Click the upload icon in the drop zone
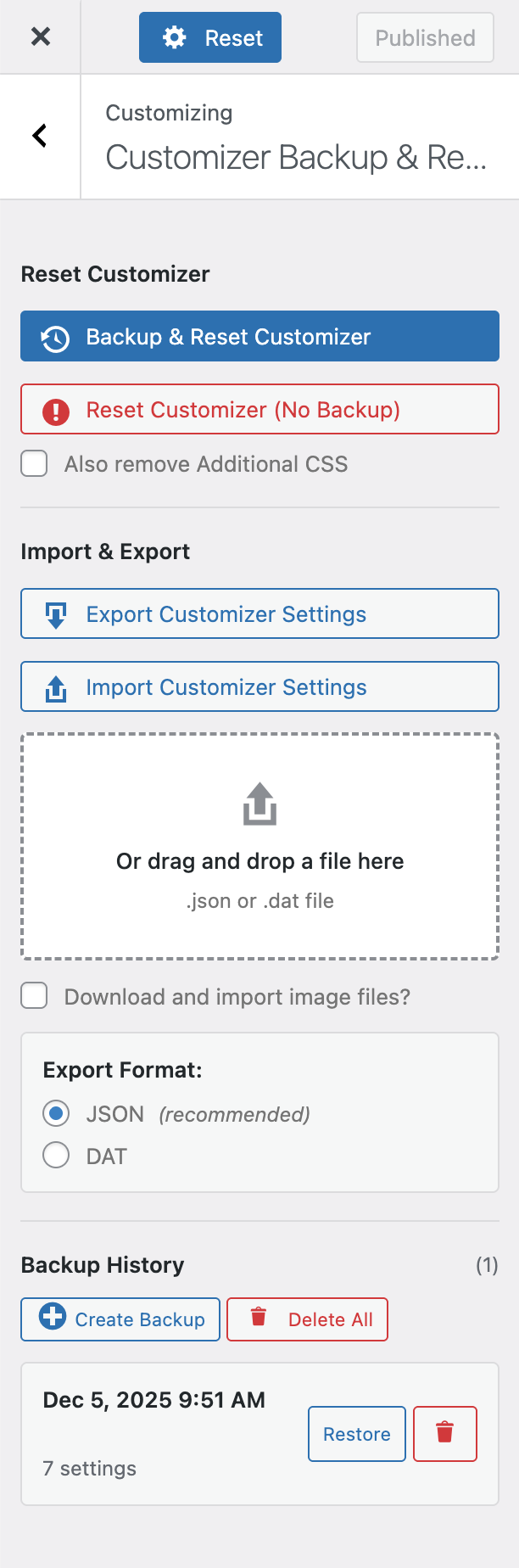The width and height of the screenshot is (519, 1568). coord(259,804)
